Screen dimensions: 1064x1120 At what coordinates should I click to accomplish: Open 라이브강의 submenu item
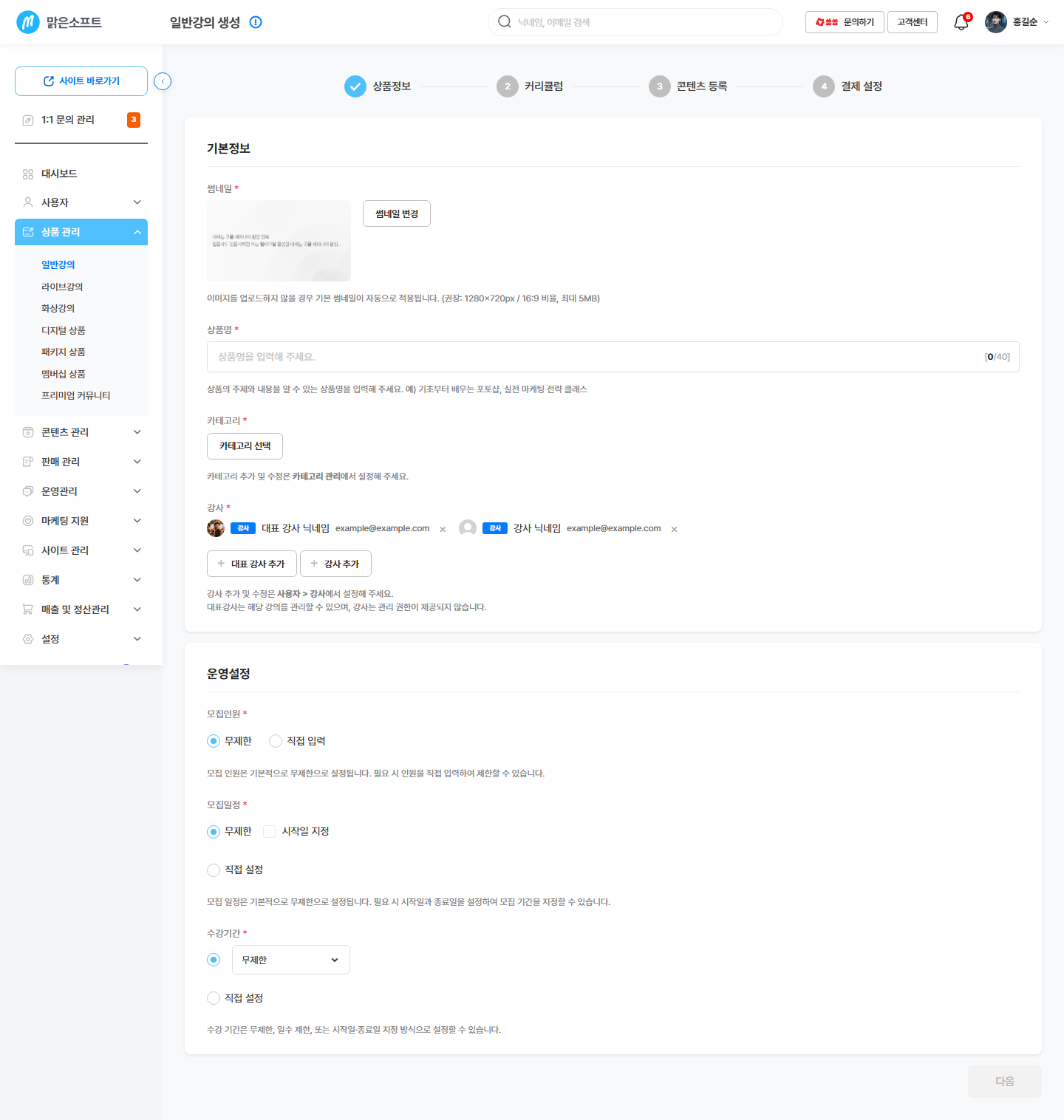[62, 287]
